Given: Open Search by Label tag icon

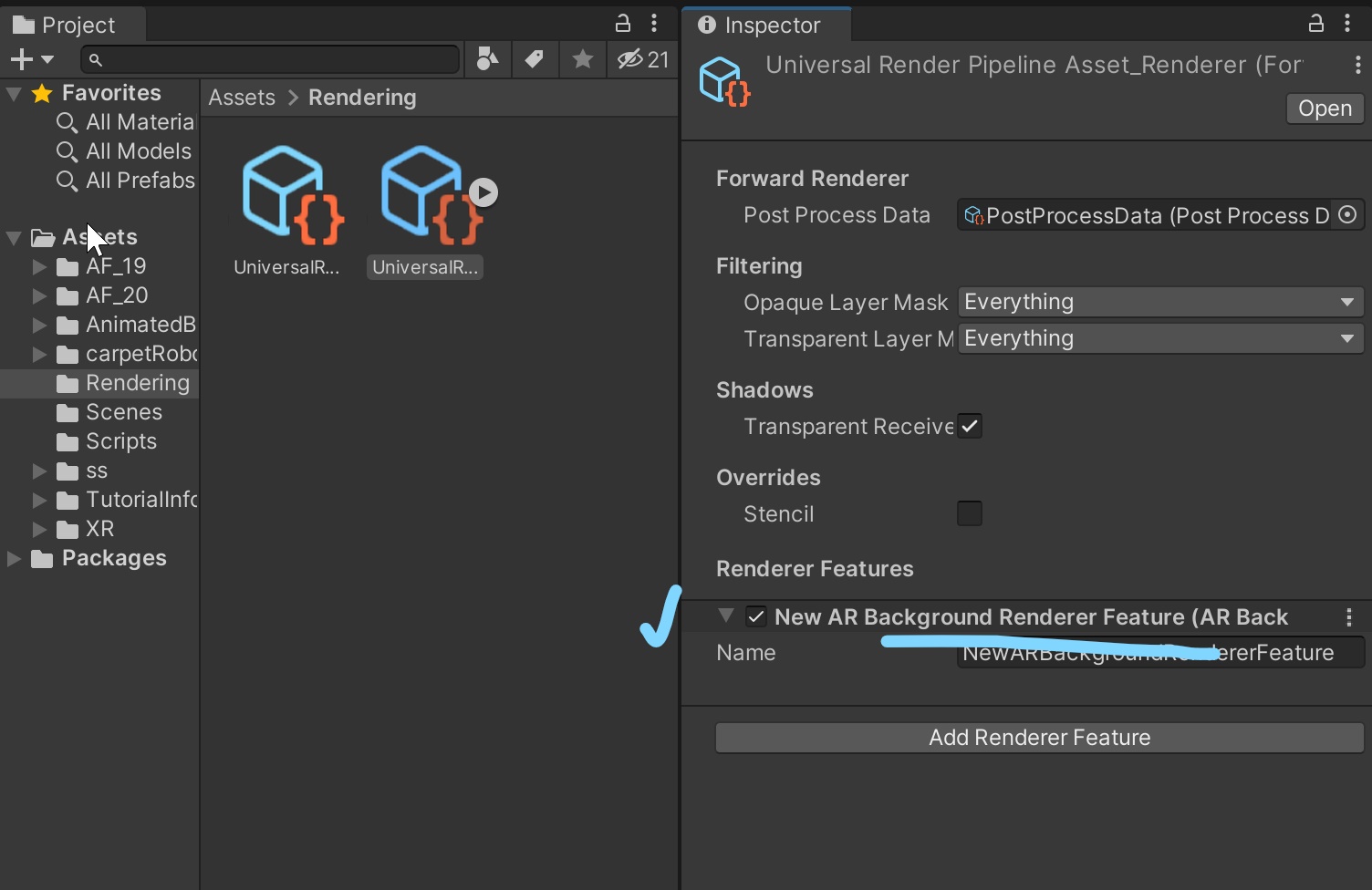Looking at the screenshot, I should click(x=535, y=60).
